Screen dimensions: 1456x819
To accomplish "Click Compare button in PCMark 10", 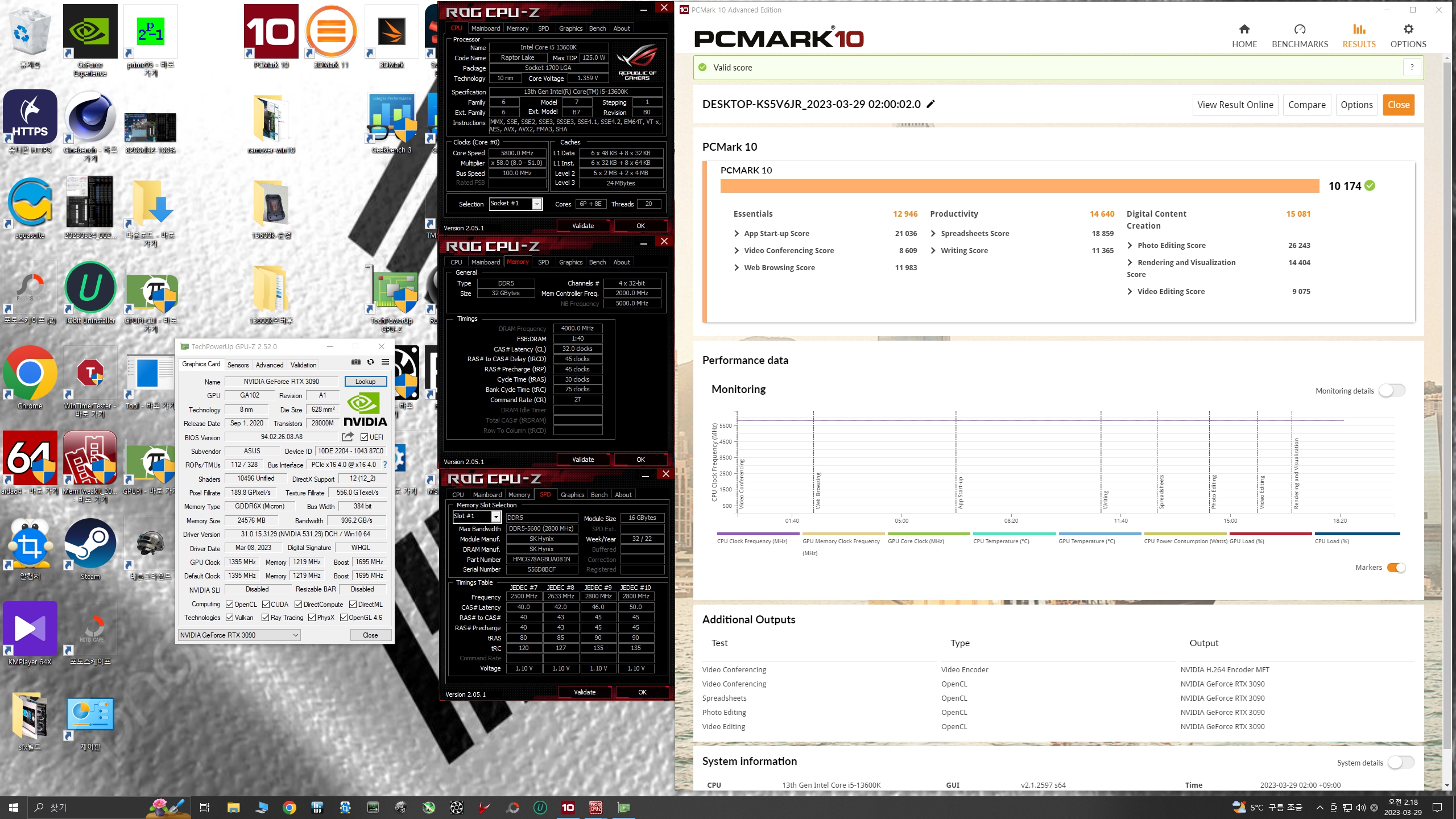I will (x=1306, y=105).
